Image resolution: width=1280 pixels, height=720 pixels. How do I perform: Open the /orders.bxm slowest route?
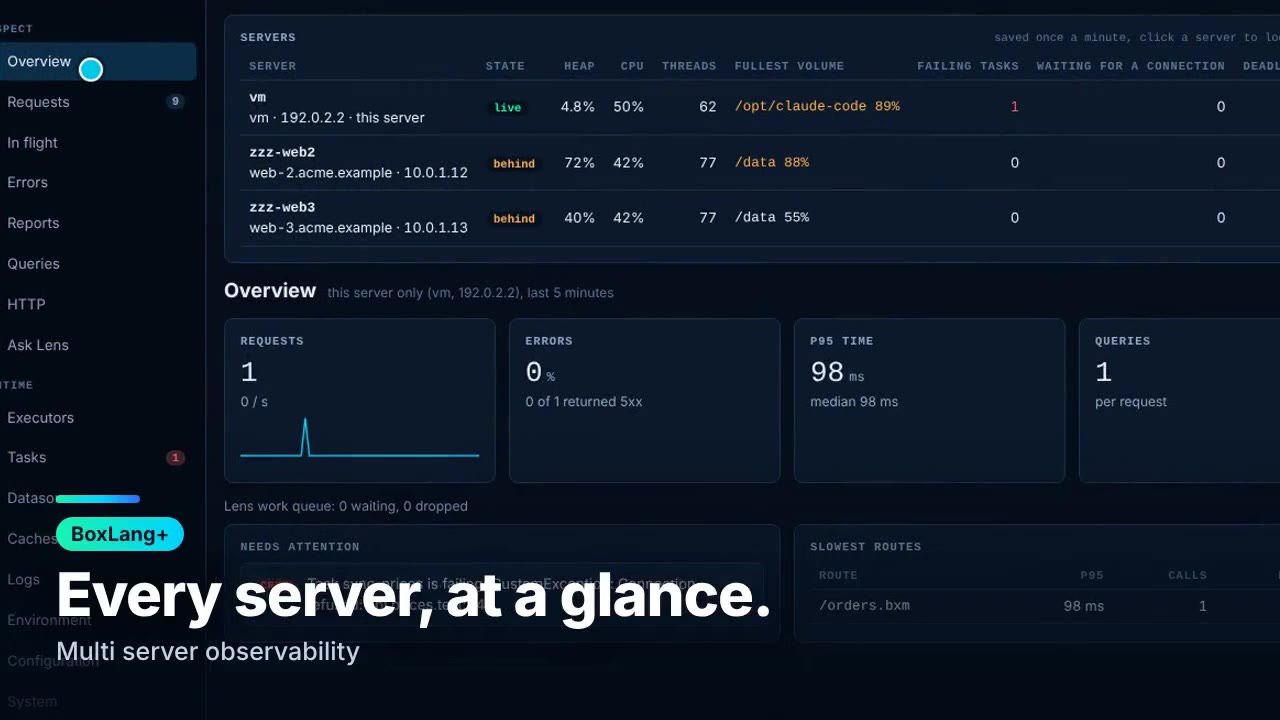(864, 605)
